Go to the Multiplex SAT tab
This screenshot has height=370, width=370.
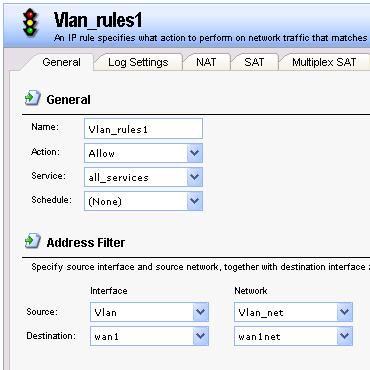coord(324,62)
